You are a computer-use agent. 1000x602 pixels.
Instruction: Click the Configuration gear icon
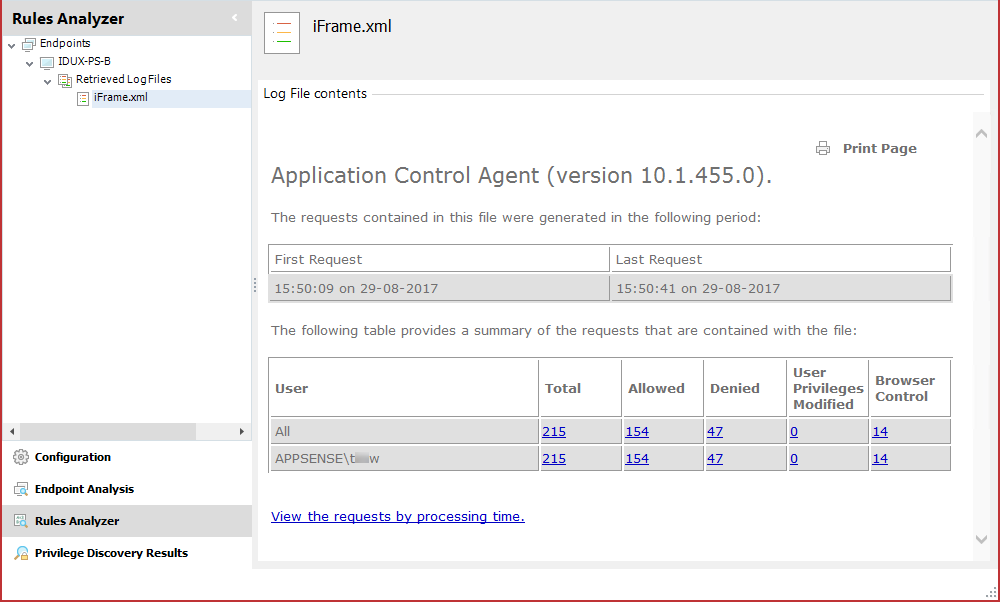21,457
